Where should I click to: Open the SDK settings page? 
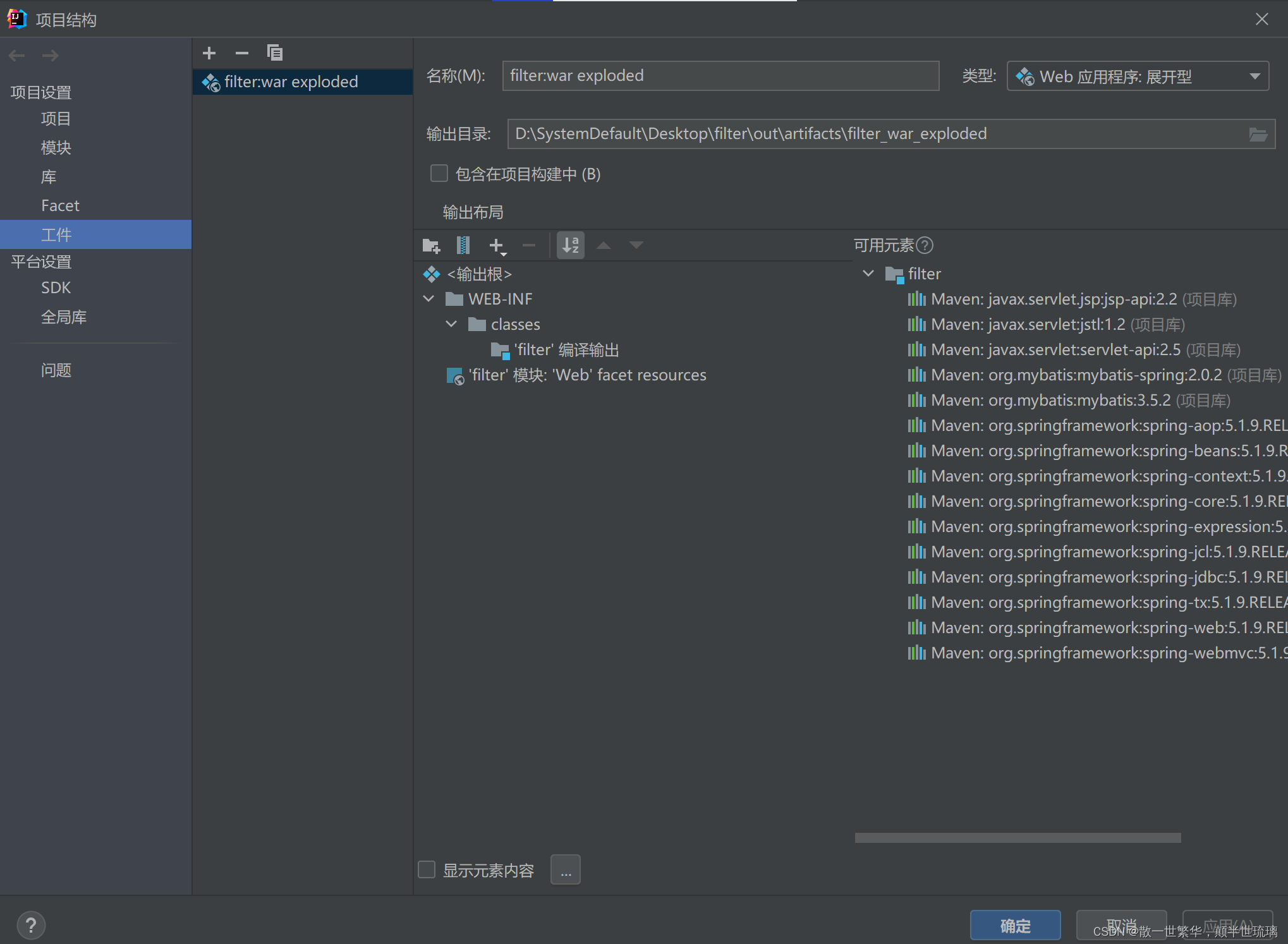click(x=56, y=288)
